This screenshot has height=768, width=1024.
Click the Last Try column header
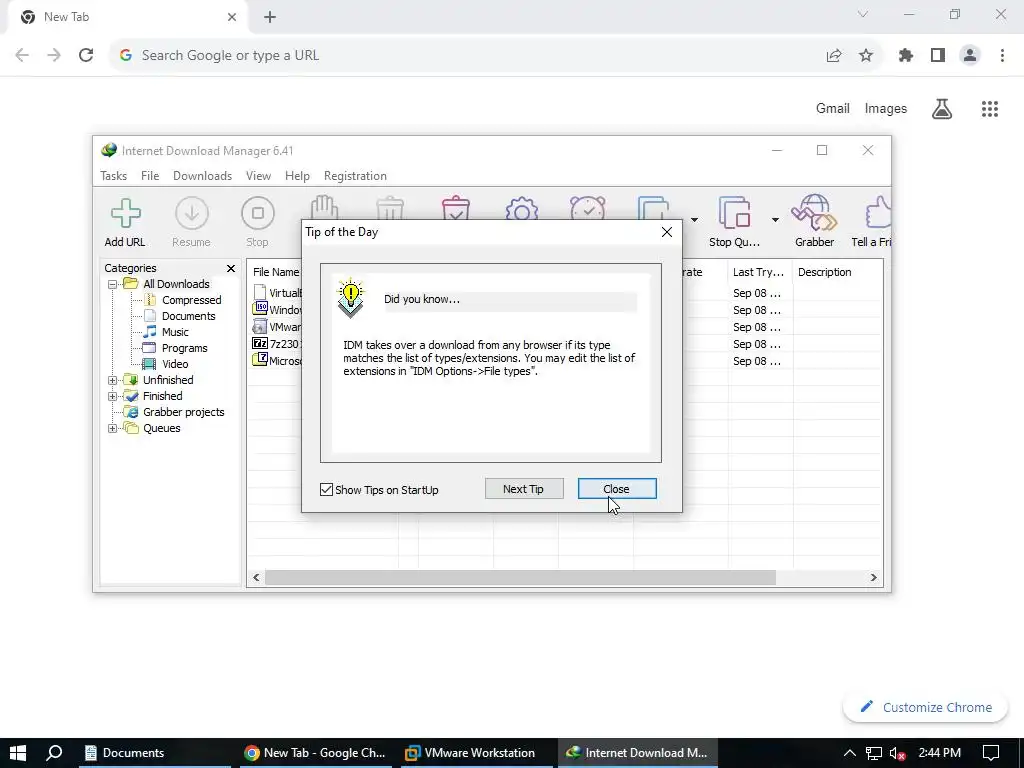pos(760,272)
